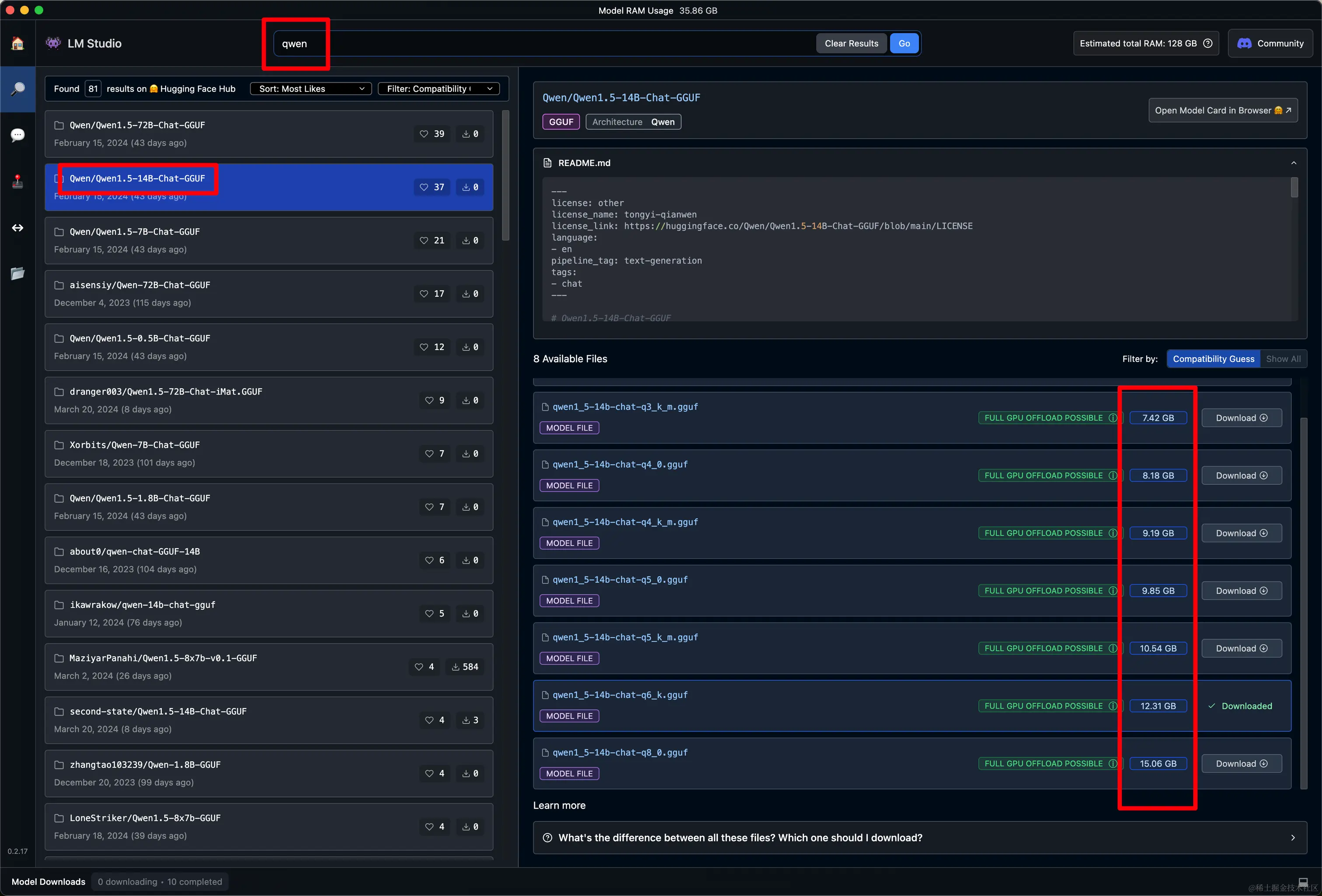This screenshot has width=1322, height=896.
Task: Select ikawrakow/qwen-14b-chat-gguf result
Action: point(268,614)
